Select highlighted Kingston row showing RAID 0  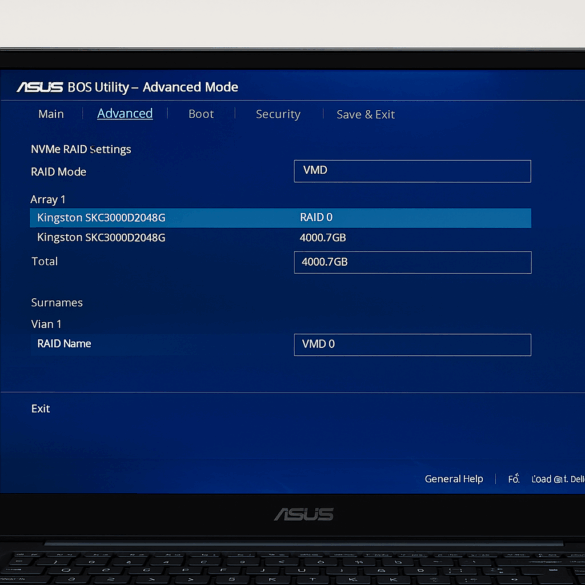tap(280, 218)
